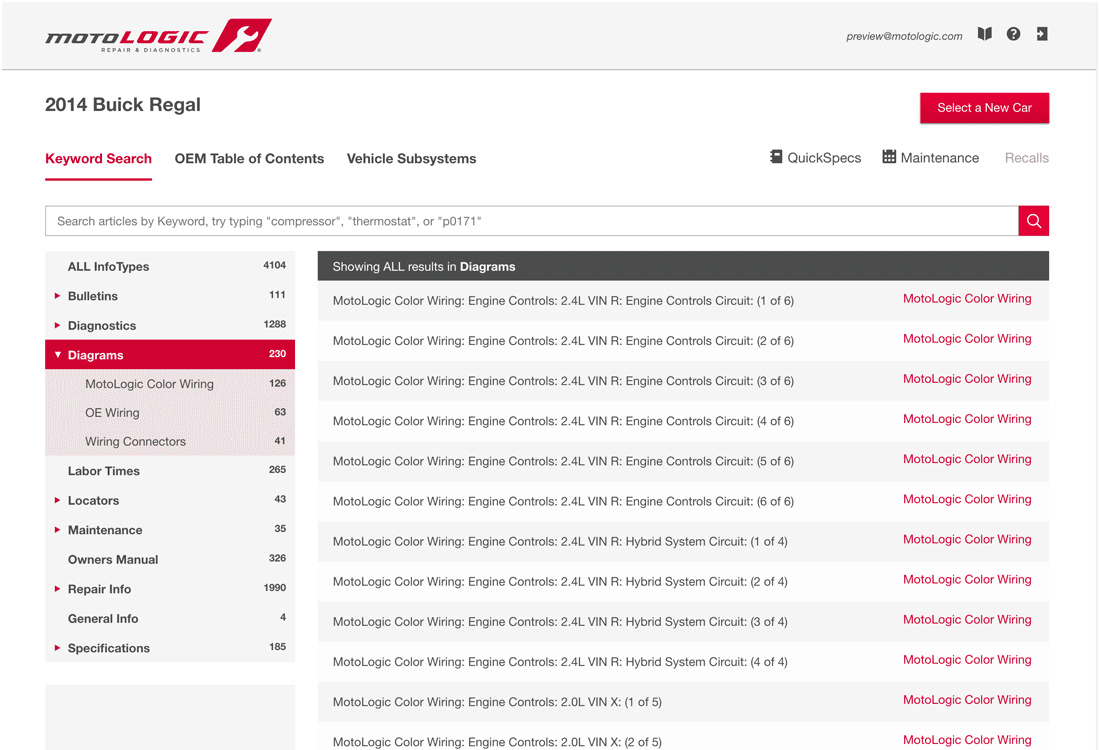Open QuickSpecs via its clipboard icon
The image size is (1100, 750).
(x=776, y=157)
